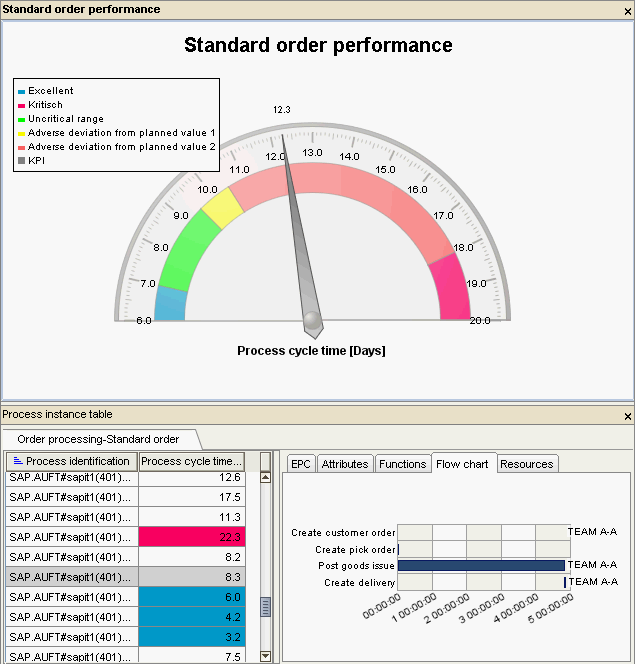Open the Functions tab
The height and width of the screenshot is (664, 635).
(x=402, y=464)
